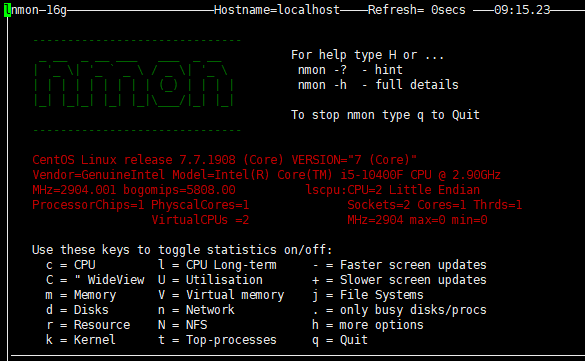Click '. = only busy disks/procs' entry
The width and height of the screenshot is (585, 361).
(400, 310)
